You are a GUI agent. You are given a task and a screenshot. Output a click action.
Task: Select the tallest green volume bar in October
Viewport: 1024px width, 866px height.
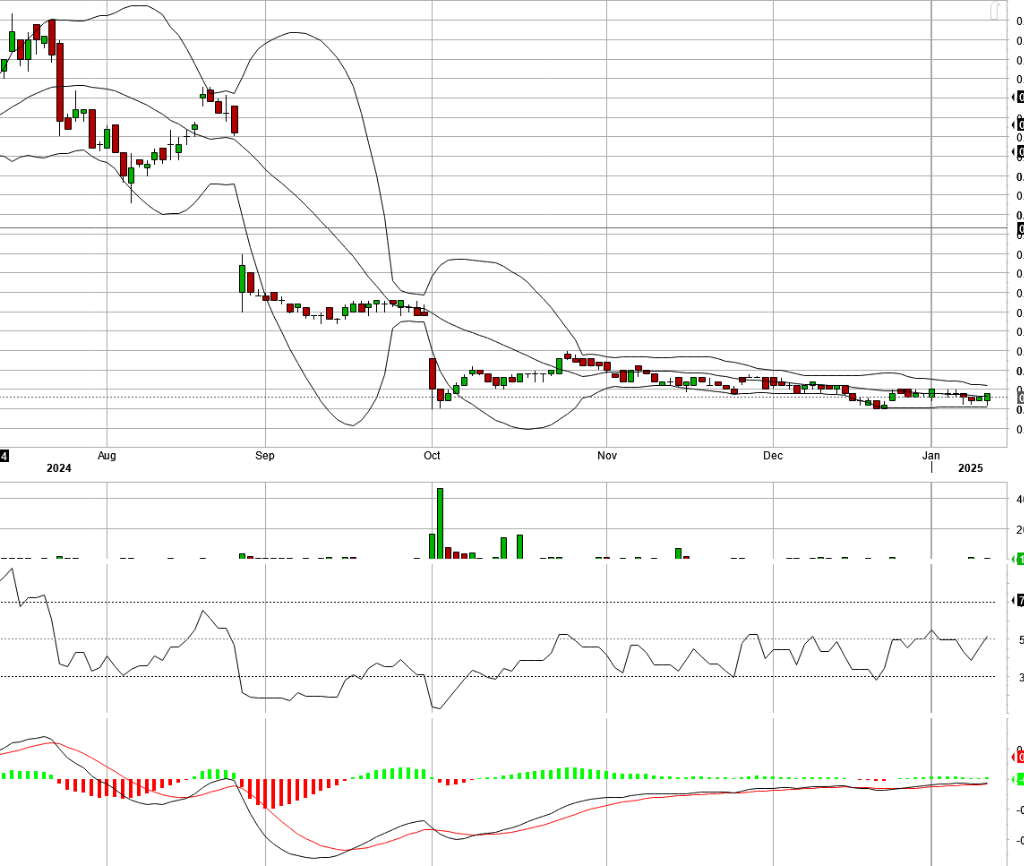[440, 523]
